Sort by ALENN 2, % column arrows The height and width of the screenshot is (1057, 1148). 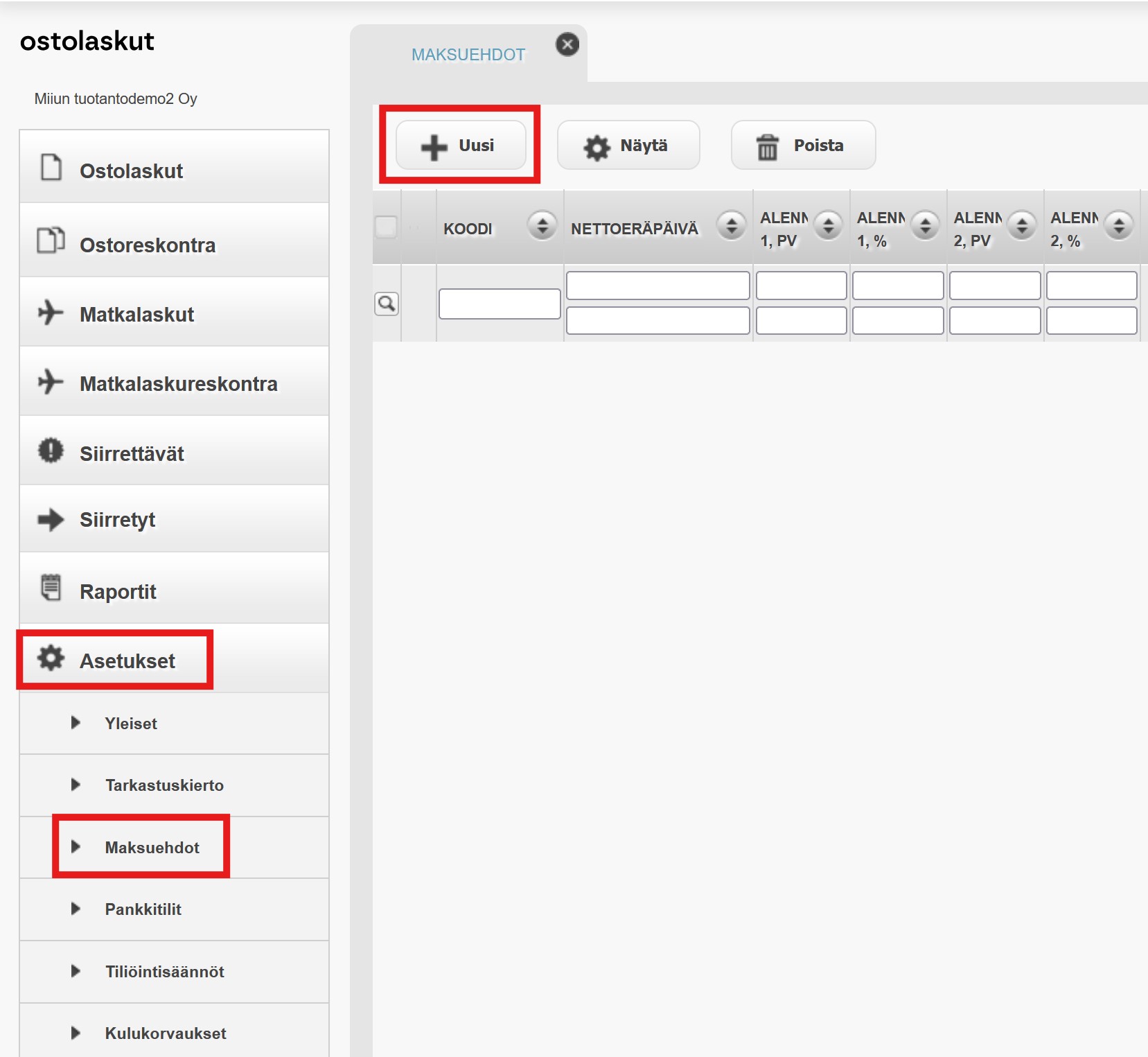[1119, 225]
